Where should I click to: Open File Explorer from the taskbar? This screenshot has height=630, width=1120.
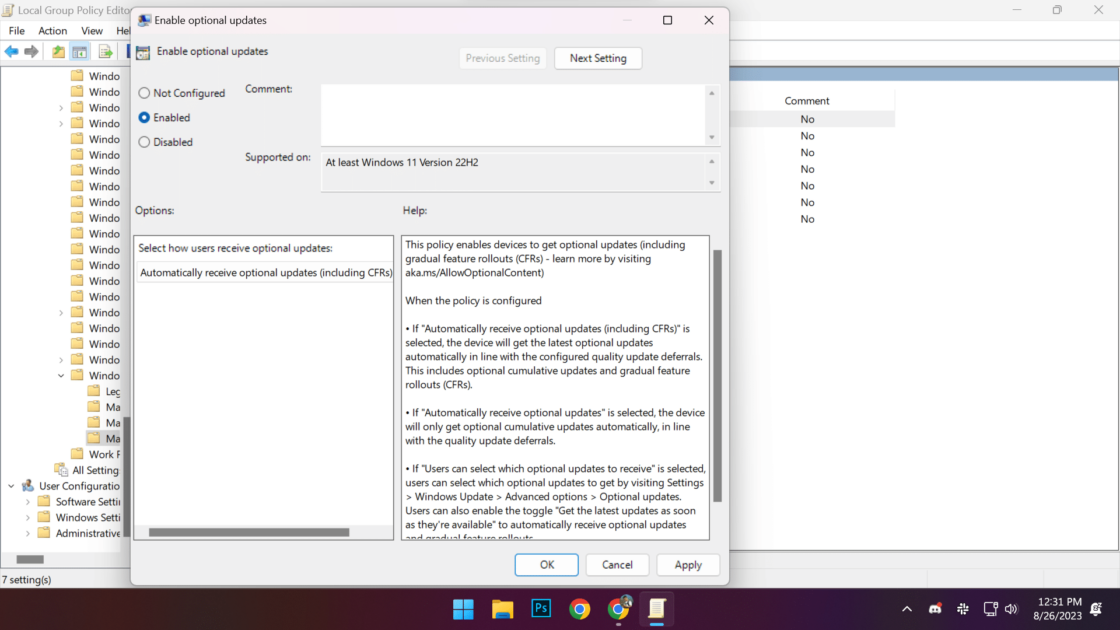pos(502,608)
